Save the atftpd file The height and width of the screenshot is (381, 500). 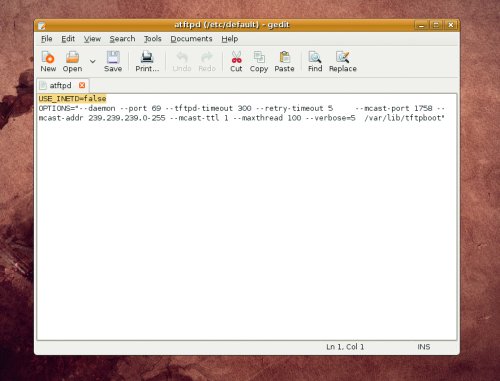(x=113, y=61)
